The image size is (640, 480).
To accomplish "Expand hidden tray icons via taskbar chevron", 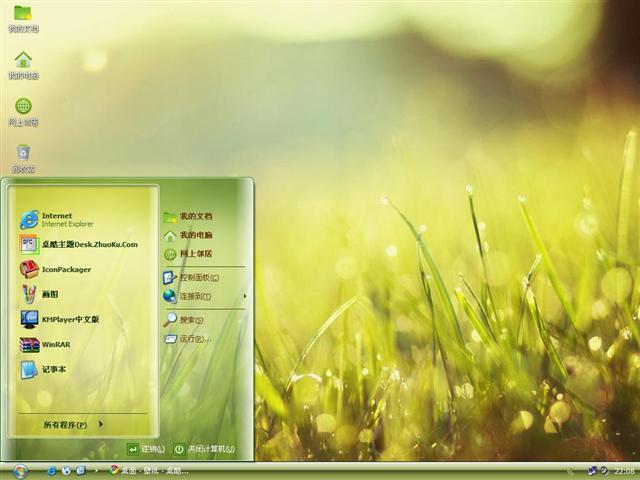I will 570,470.
